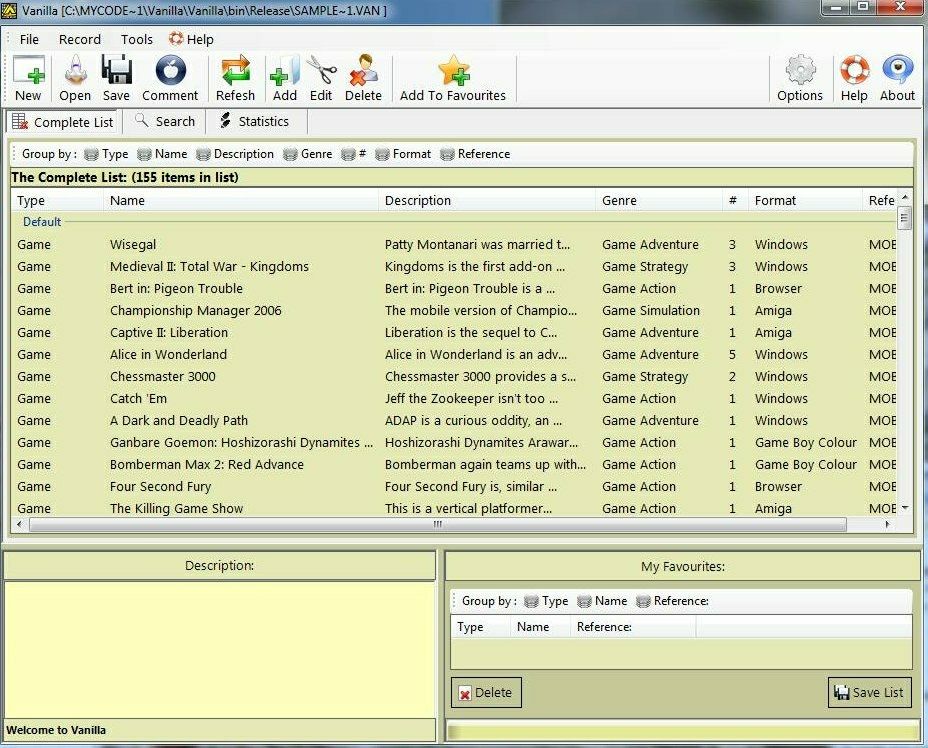The height and width of the screenshot is (748, 928).
Task: Switch to the Statistics tab
Action: 254,121
